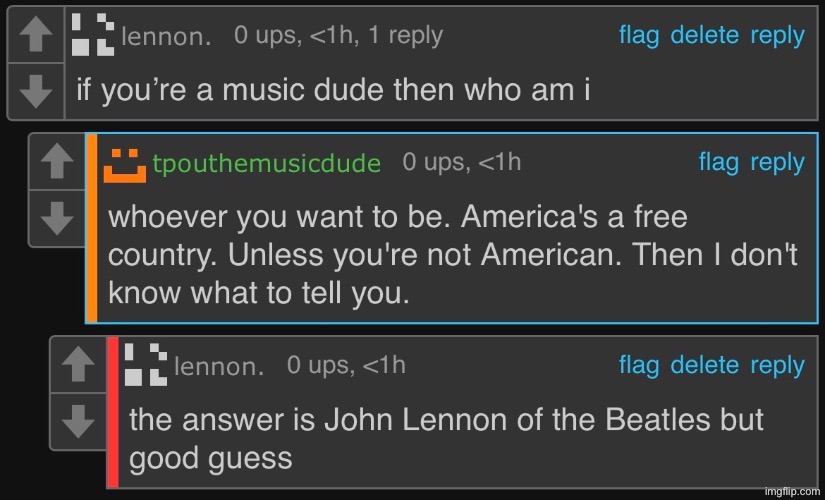Flag the top comment by lennon
825x500 pixels.
point(639,35)
